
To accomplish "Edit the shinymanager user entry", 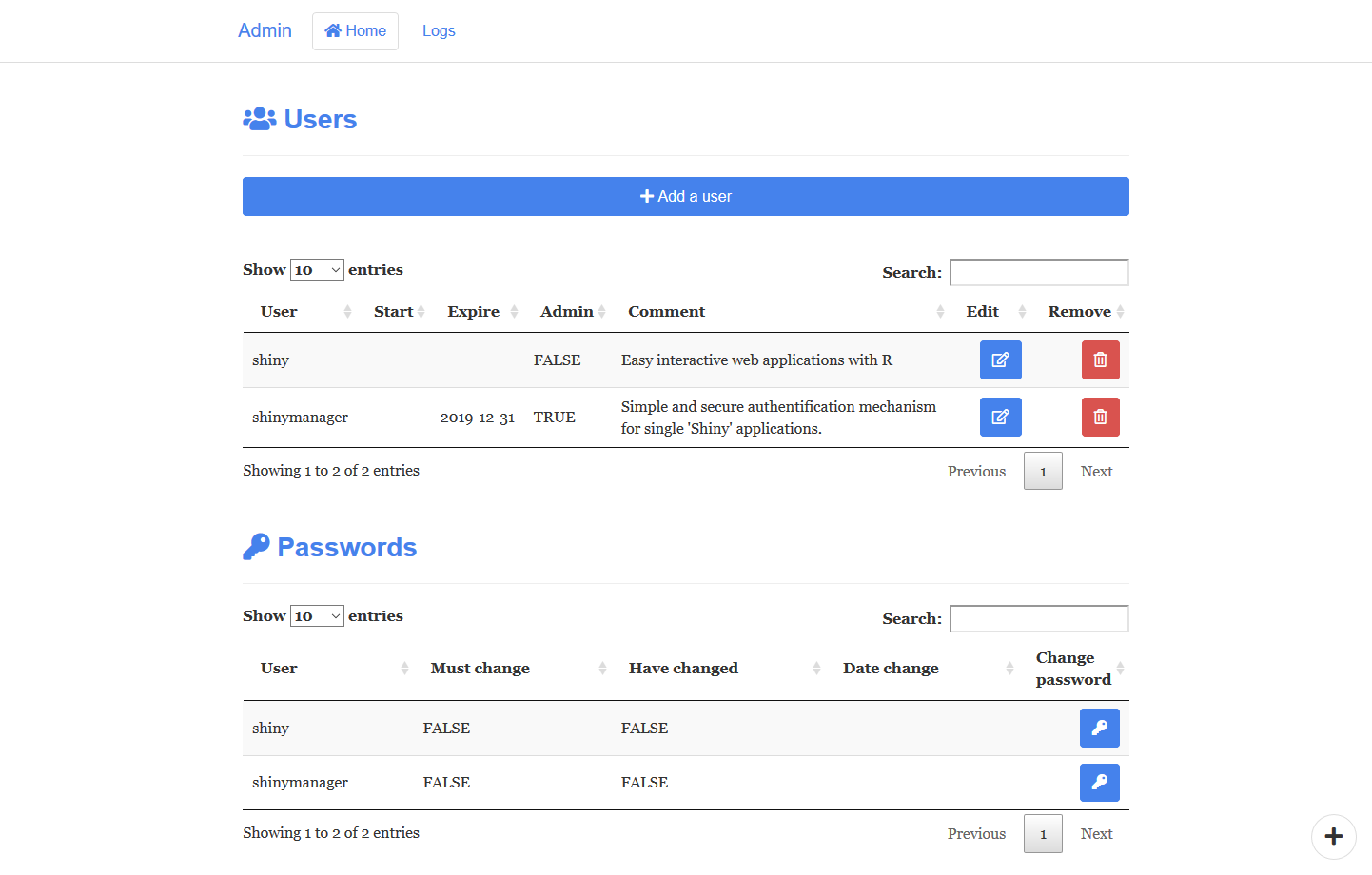I will 1000,417.
